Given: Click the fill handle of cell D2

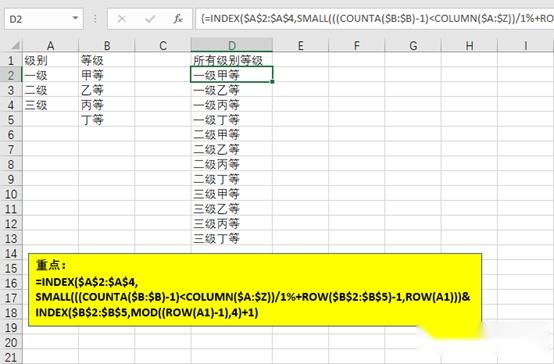Looking at the screenshot, I should tap(272, 82).
